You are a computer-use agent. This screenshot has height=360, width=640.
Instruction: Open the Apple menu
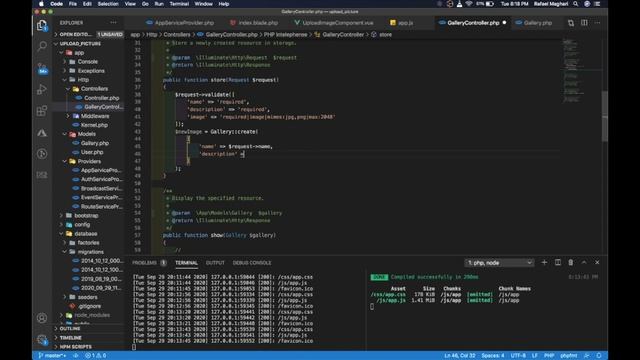click(41, 4)
